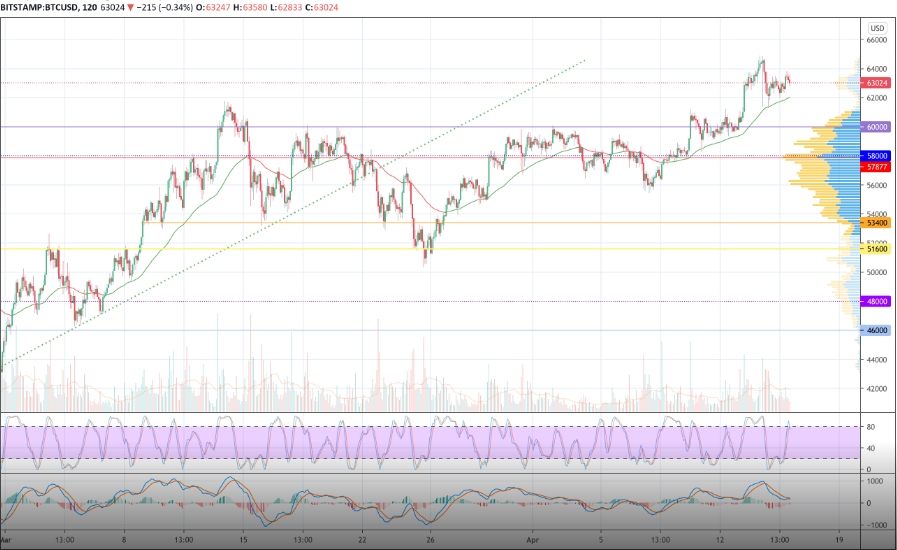This screenshot has width=897, height=550.
Task: Select the orange 53400 price level label
Action: [x=877, y=223]
